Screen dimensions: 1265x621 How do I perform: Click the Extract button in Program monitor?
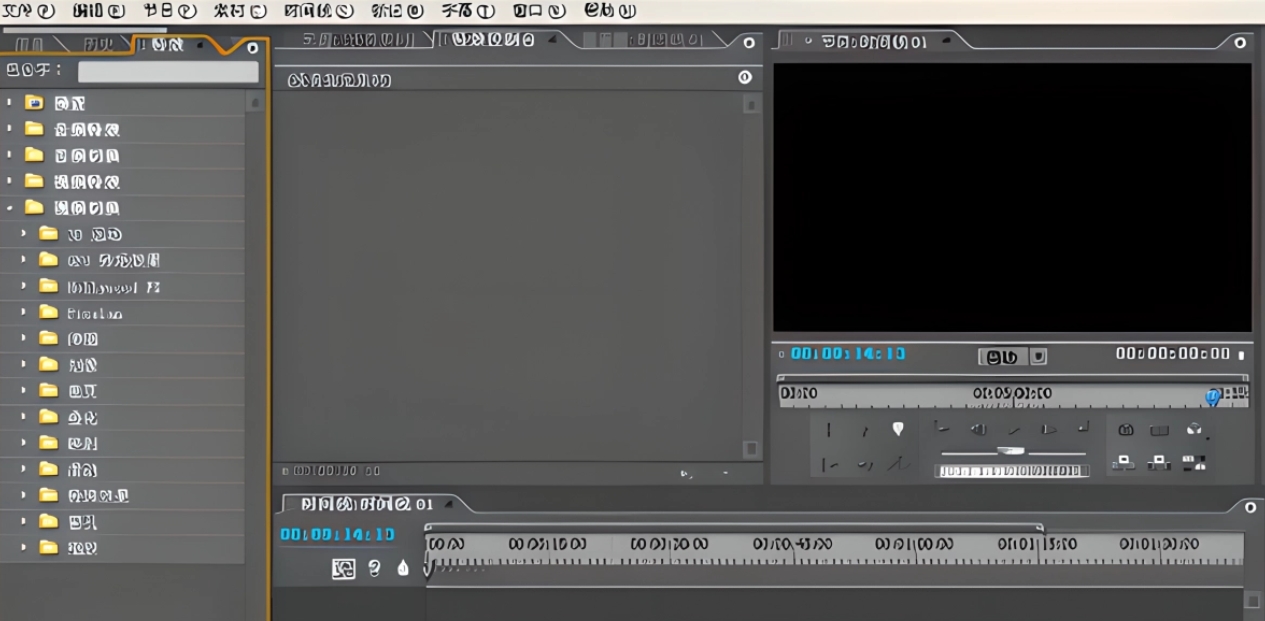point(1159,462)
